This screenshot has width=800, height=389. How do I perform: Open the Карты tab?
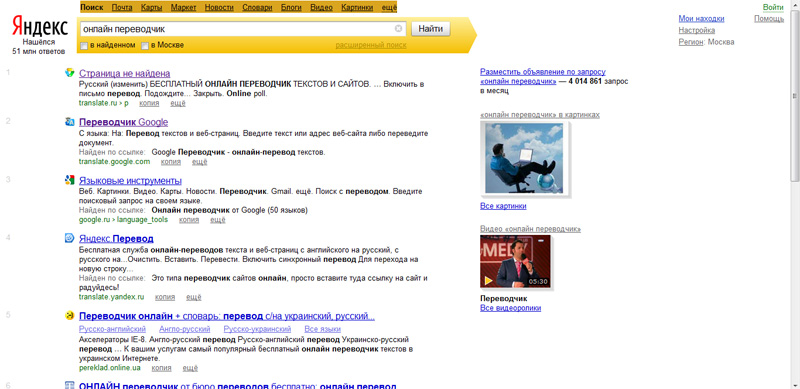pyautogui.click(x=152, y=7)
